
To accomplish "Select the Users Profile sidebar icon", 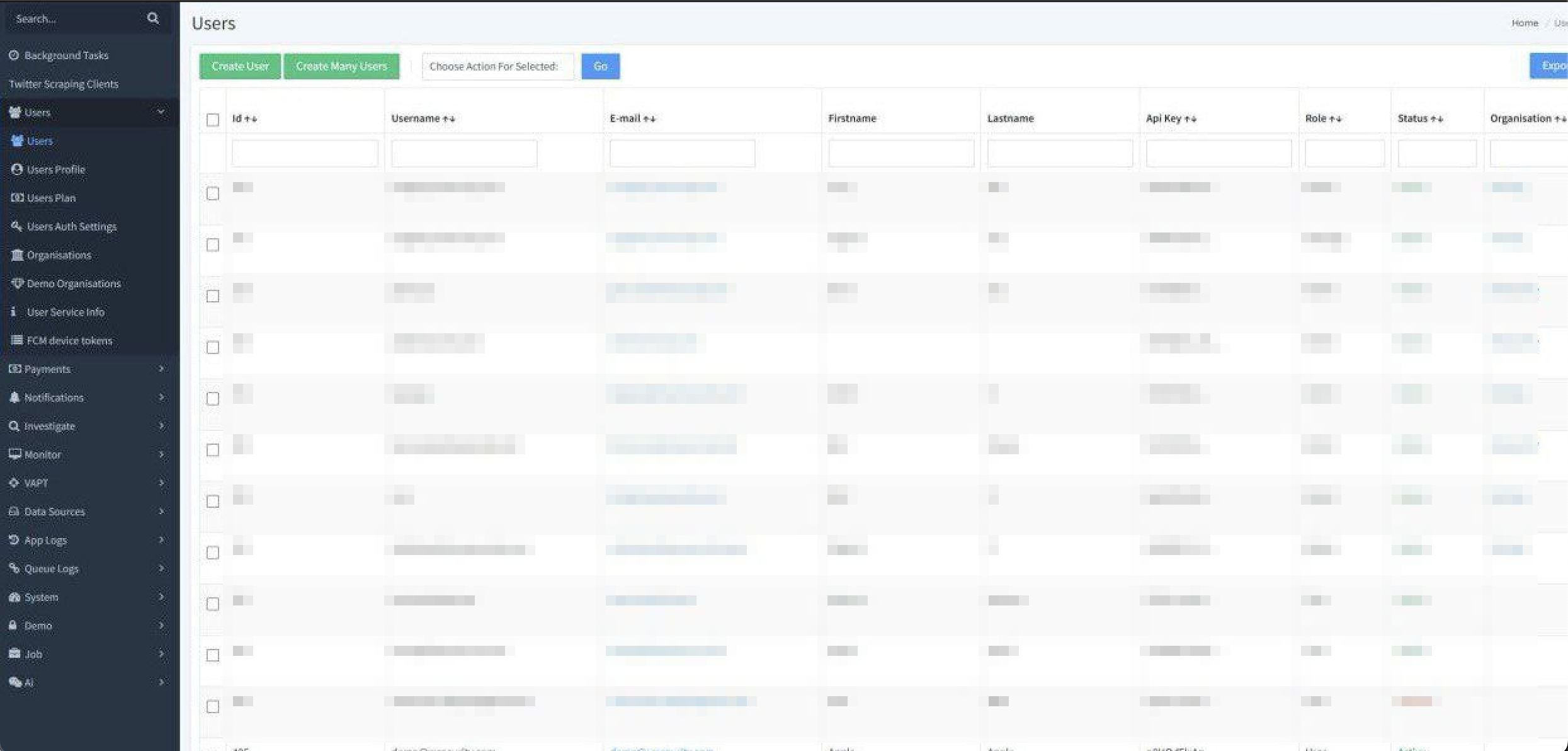I will click(17, 169).
